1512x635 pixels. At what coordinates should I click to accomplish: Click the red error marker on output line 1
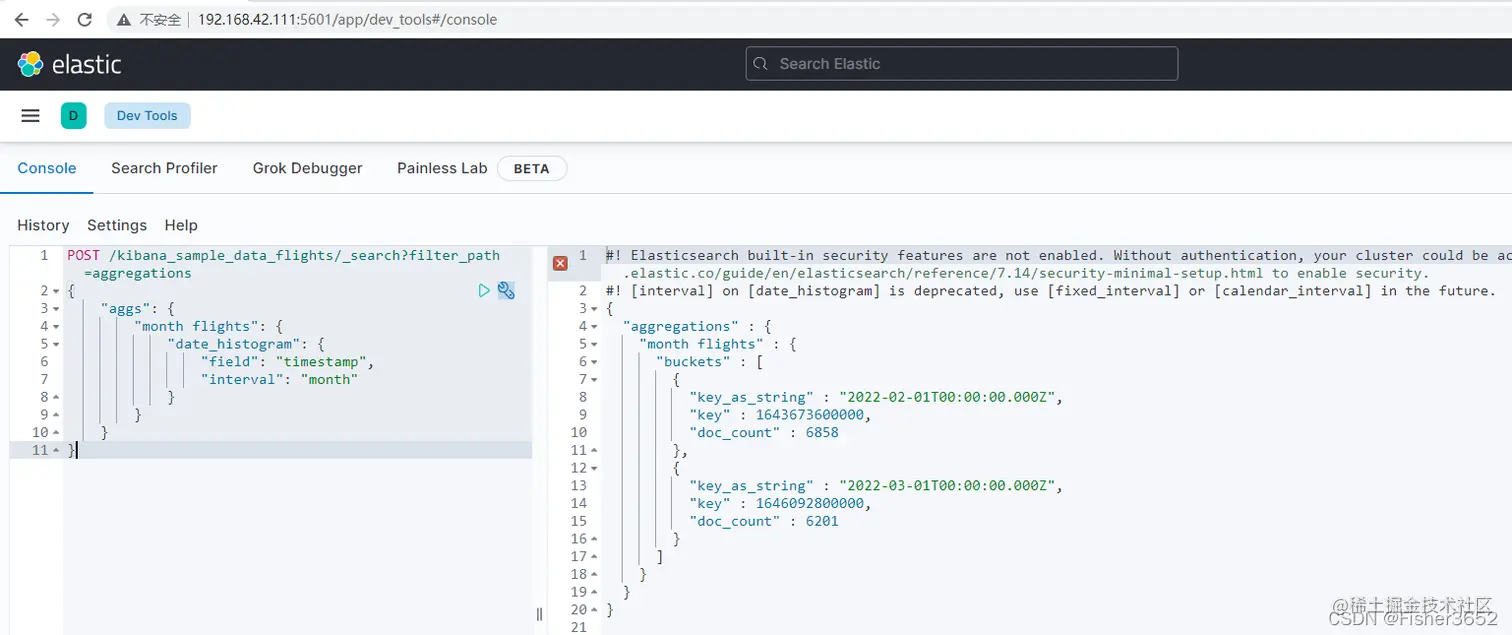click(x=560, y=263)
